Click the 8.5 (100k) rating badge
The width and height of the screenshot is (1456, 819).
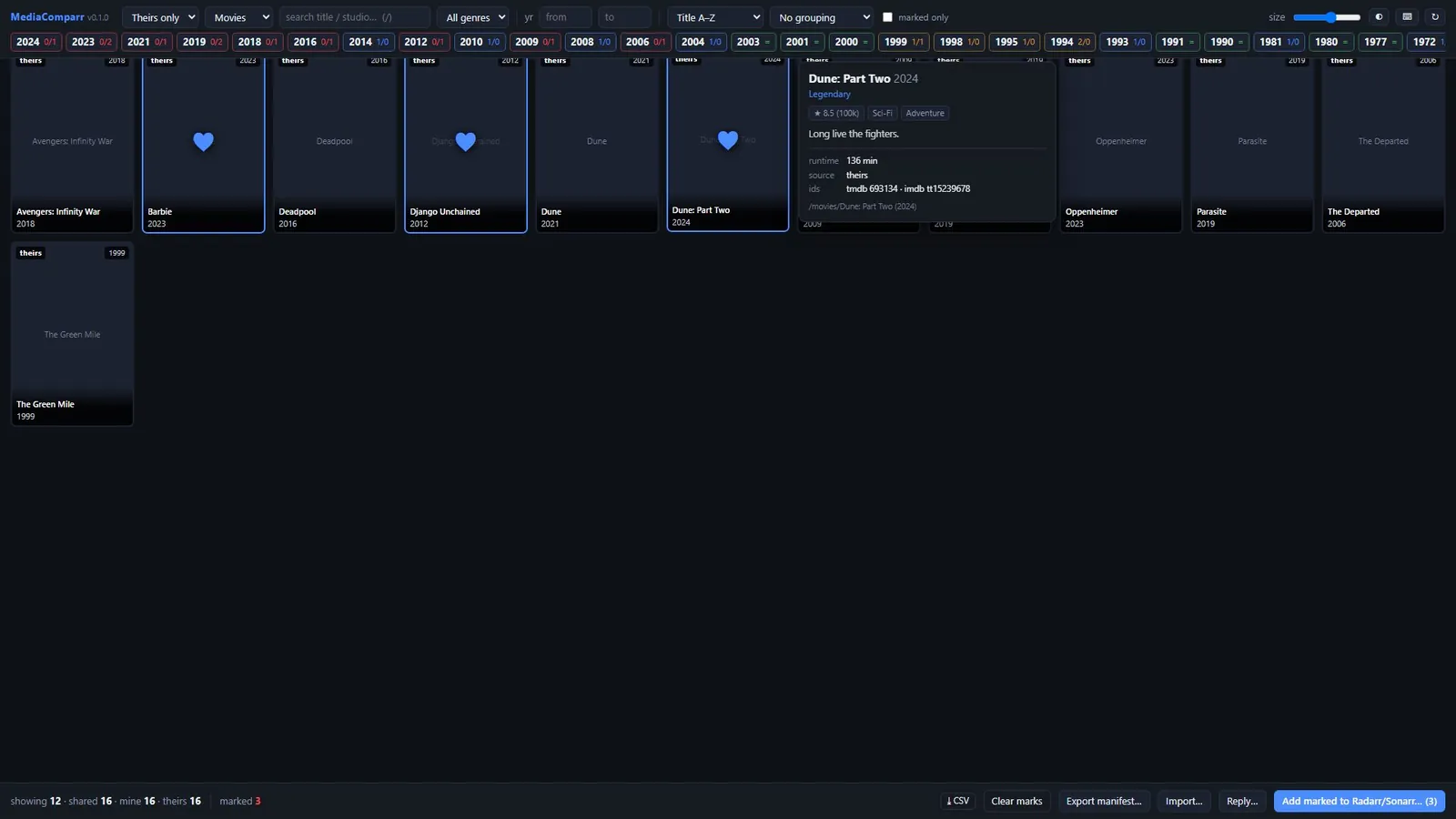[836, 114]
